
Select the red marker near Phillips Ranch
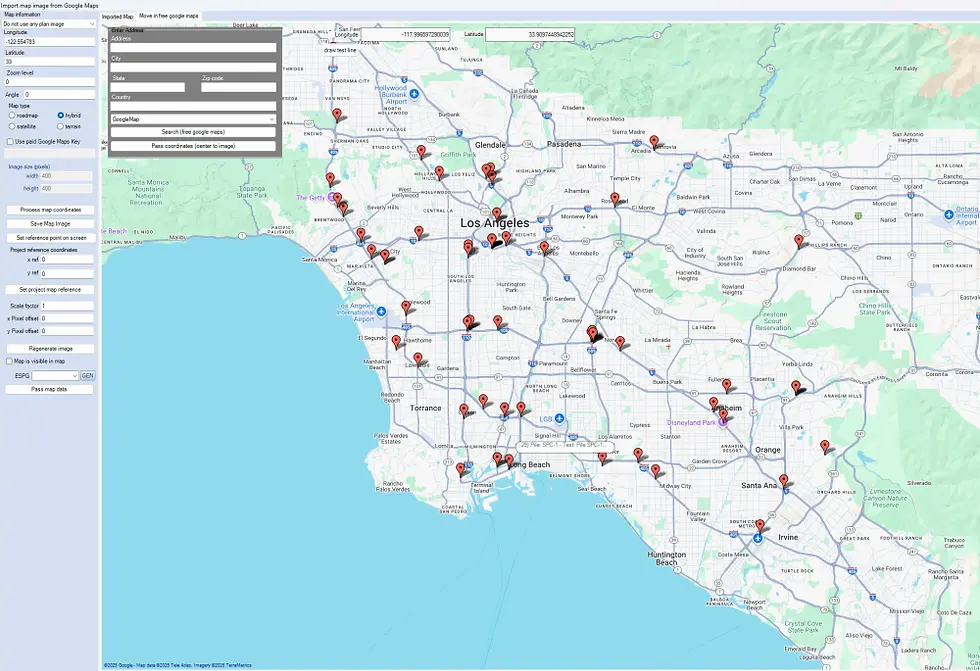tap(799, 241)
